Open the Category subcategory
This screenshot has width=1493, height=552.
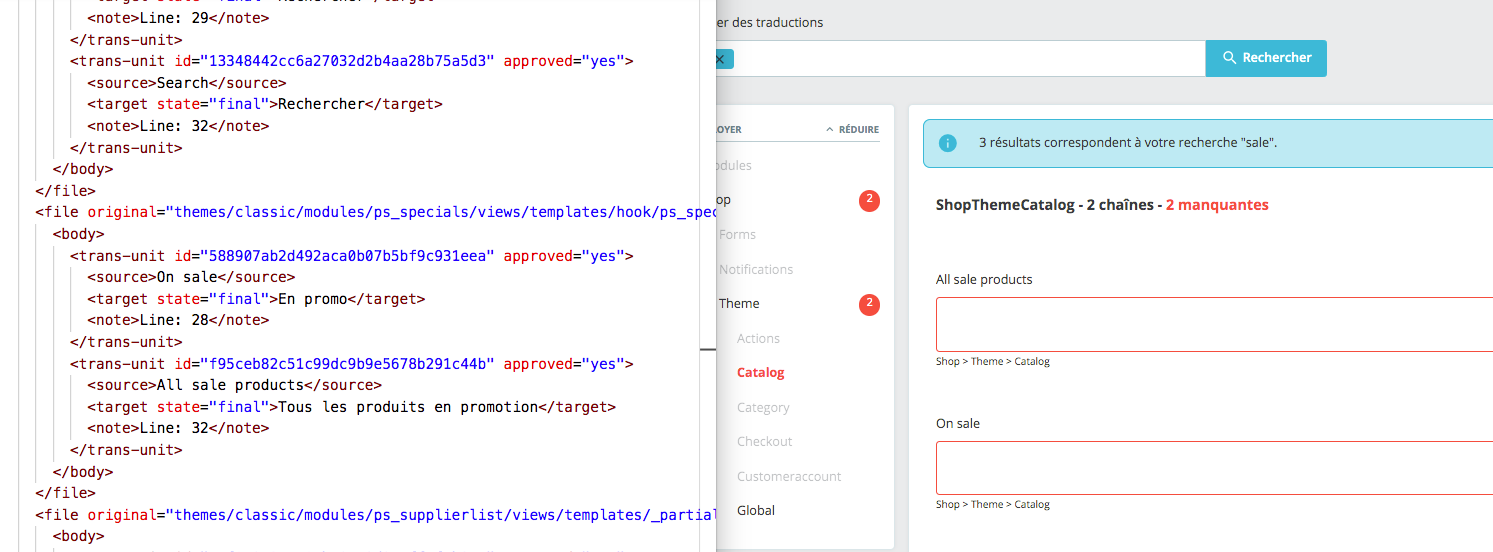tap(763, 407)
